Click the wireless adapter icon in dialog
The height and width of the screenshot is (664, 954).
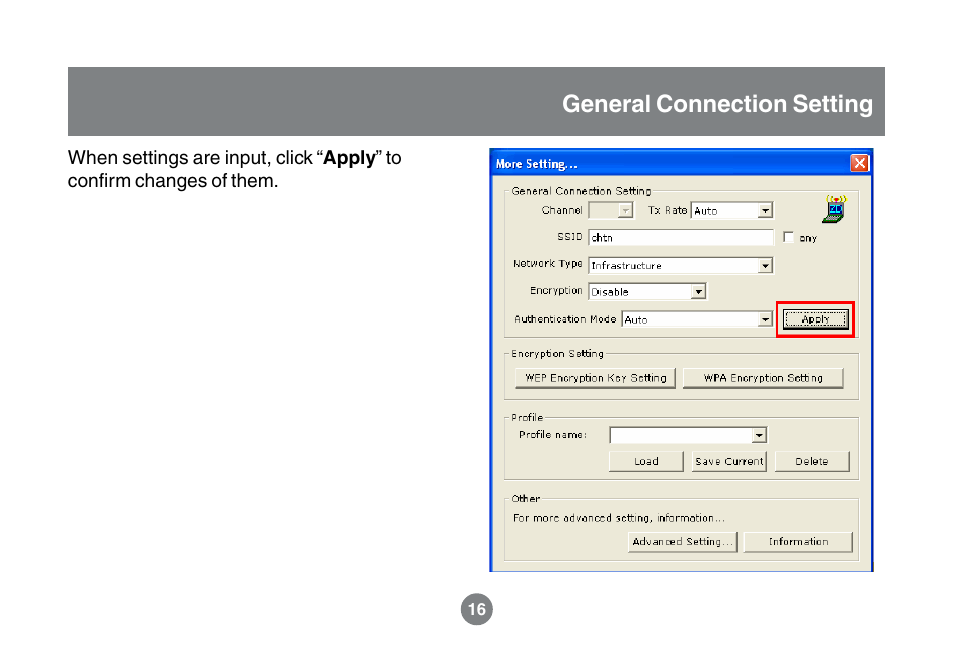click(x=835, y=209)
